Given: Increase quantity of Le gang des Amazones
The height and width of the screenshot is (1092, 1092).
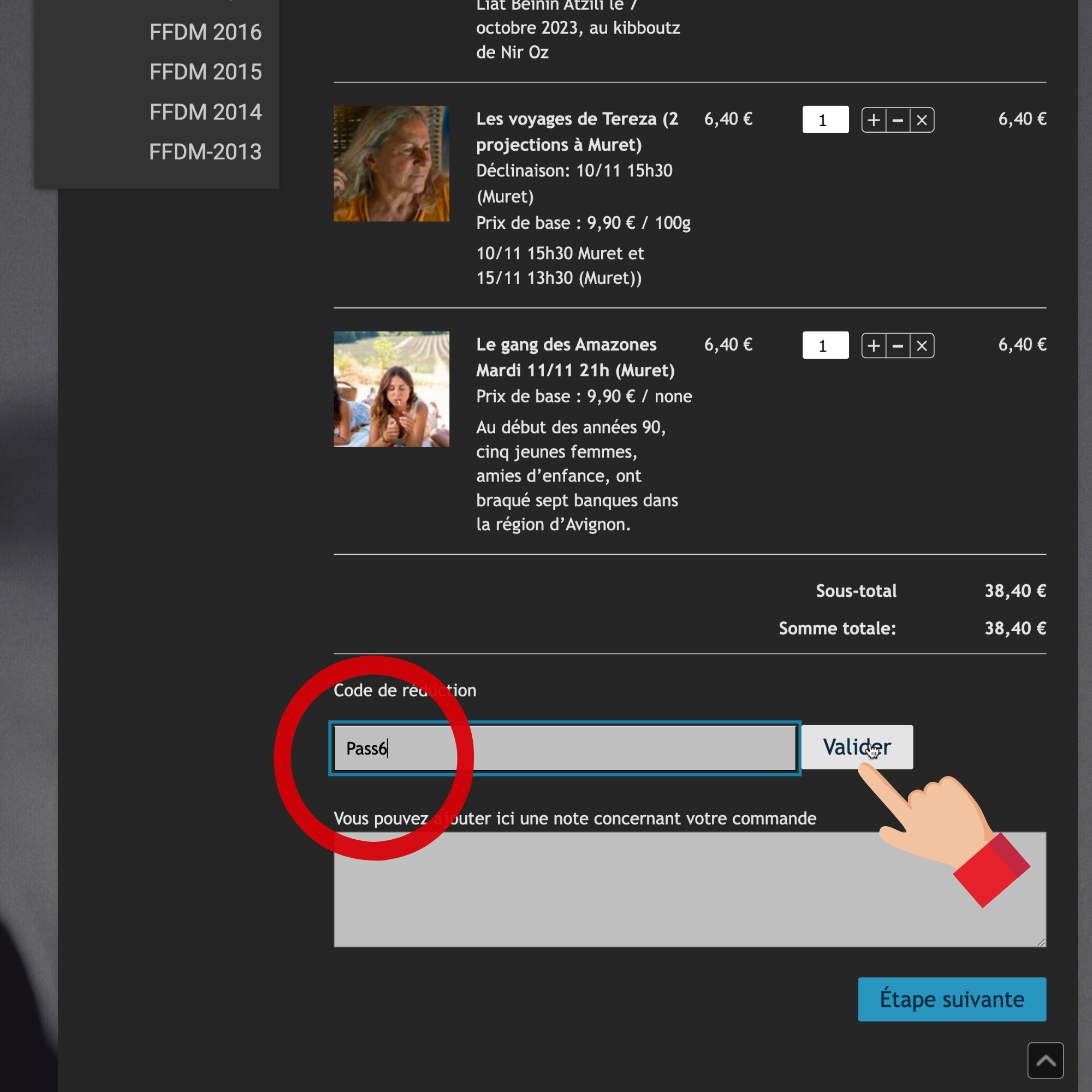Looking at the screenshot, I should coord(873,346).
